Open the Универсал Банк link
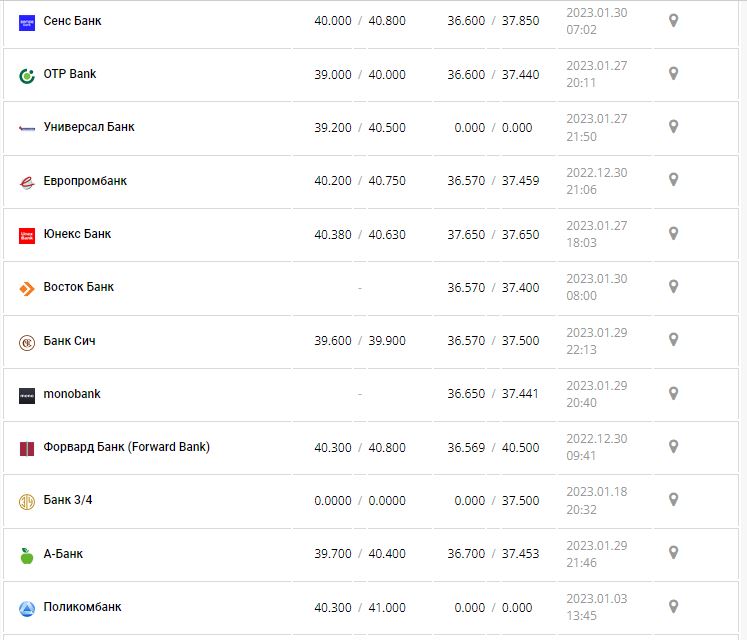 [x=89, y=127]
